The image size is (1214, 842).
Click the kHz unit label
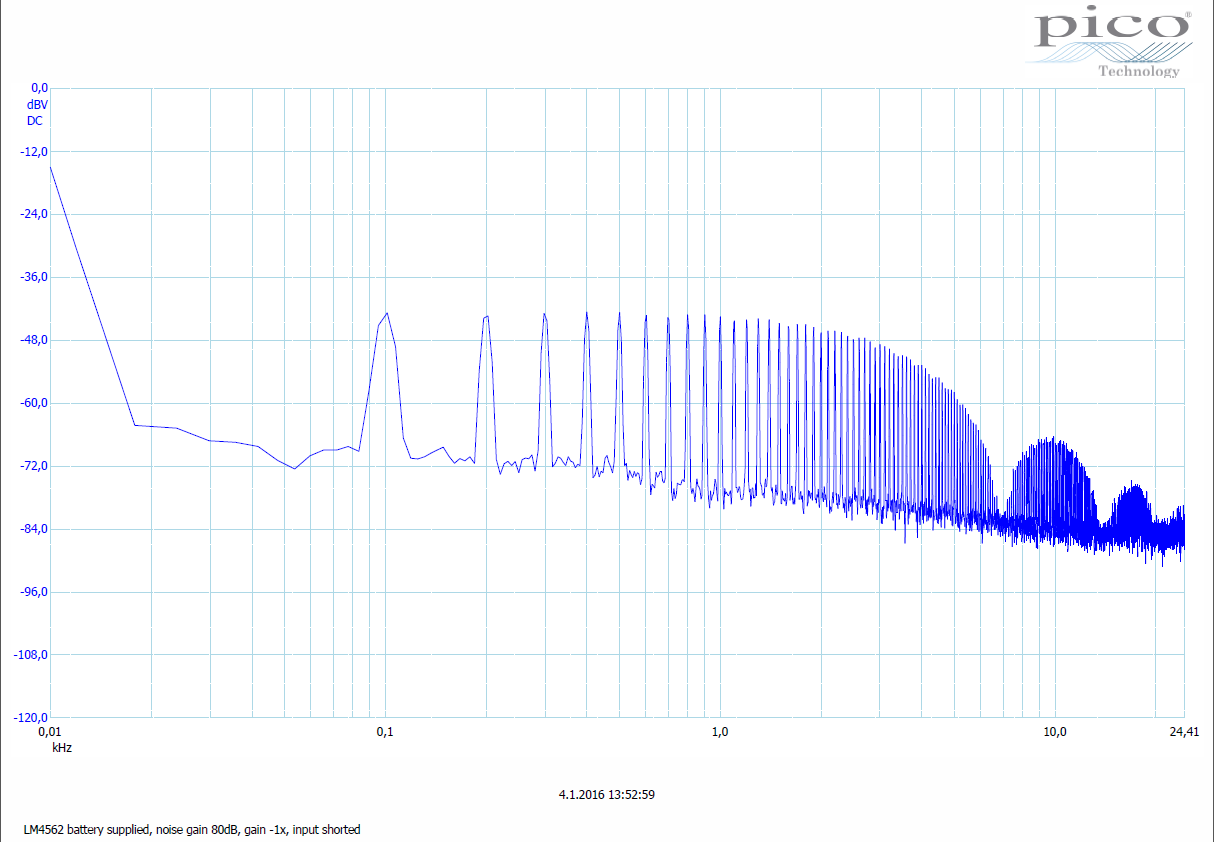[x=62, y=747]
